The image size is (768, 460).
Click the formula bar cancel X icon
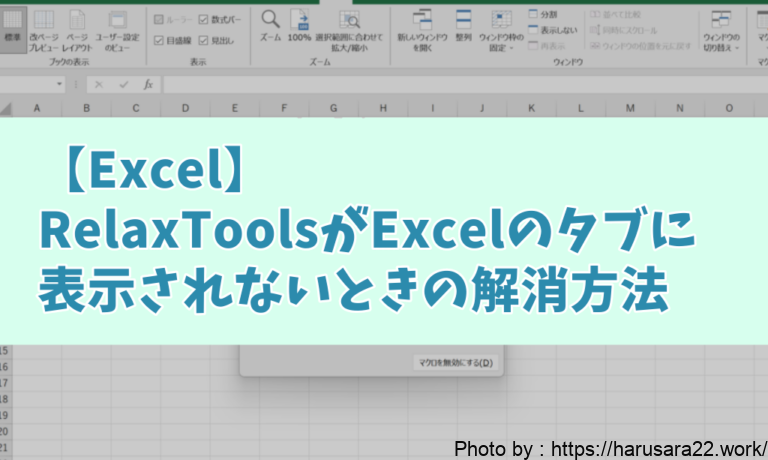pyautogui.click(x=99, y=85)
